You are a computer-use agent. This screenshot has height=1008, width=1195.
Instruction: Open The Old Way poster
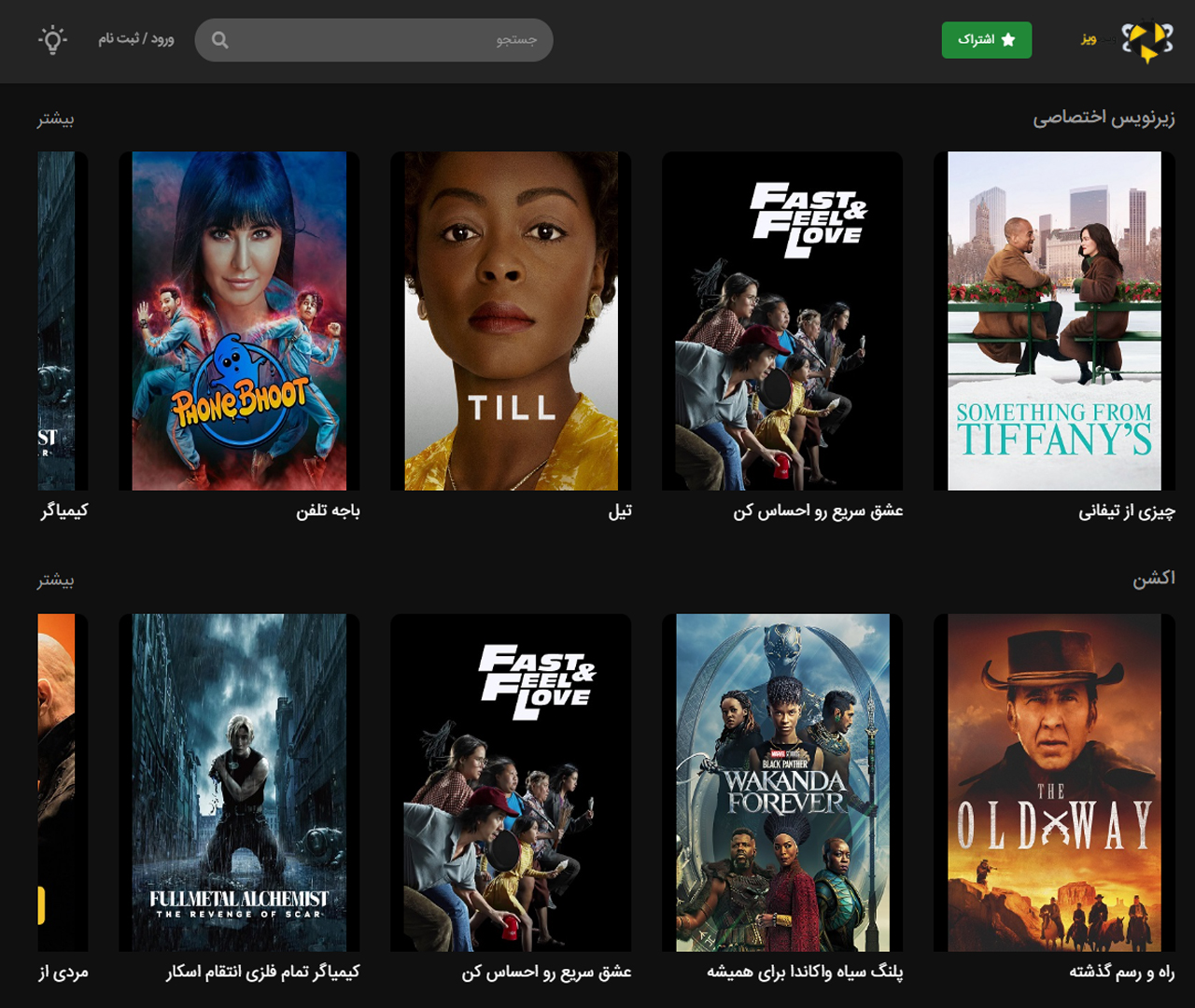pyautogui.click(x=1054, y=783)
